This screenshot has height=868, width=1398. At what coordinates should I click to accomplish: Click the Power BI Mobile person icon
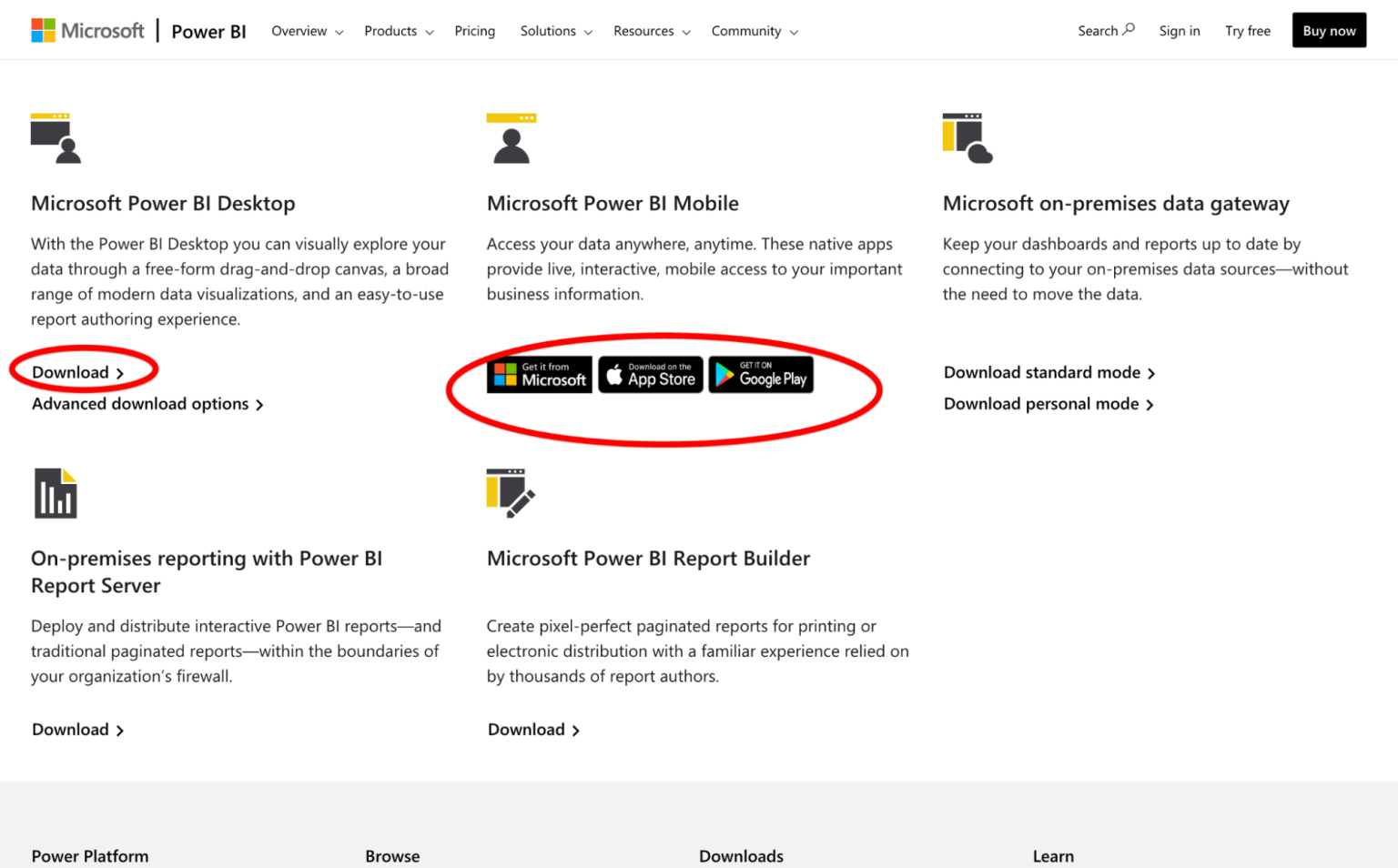(512, 138)
